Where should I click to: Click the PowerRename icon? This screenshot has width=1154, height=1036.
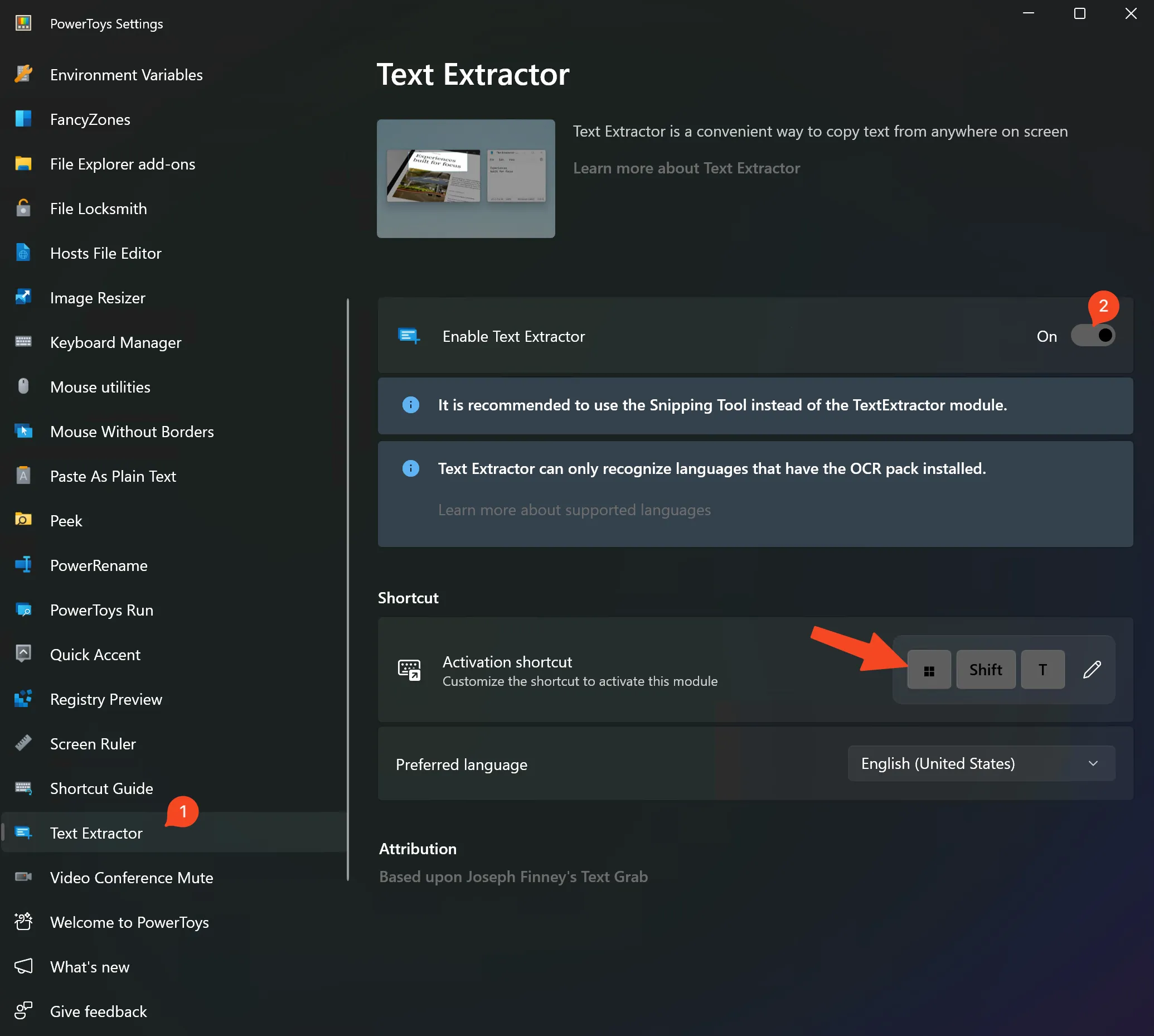click(23, 565)
